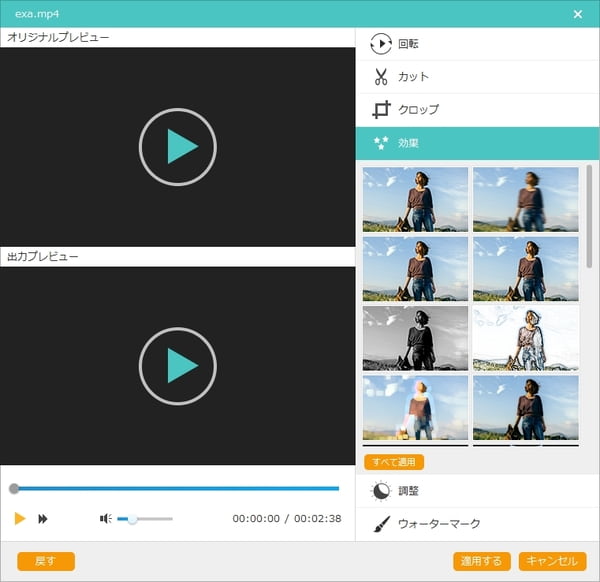Image resolution: width=600 pixels, height=582 pixels.
Task: Click the timeline start handle
Action: coord(14,488)
